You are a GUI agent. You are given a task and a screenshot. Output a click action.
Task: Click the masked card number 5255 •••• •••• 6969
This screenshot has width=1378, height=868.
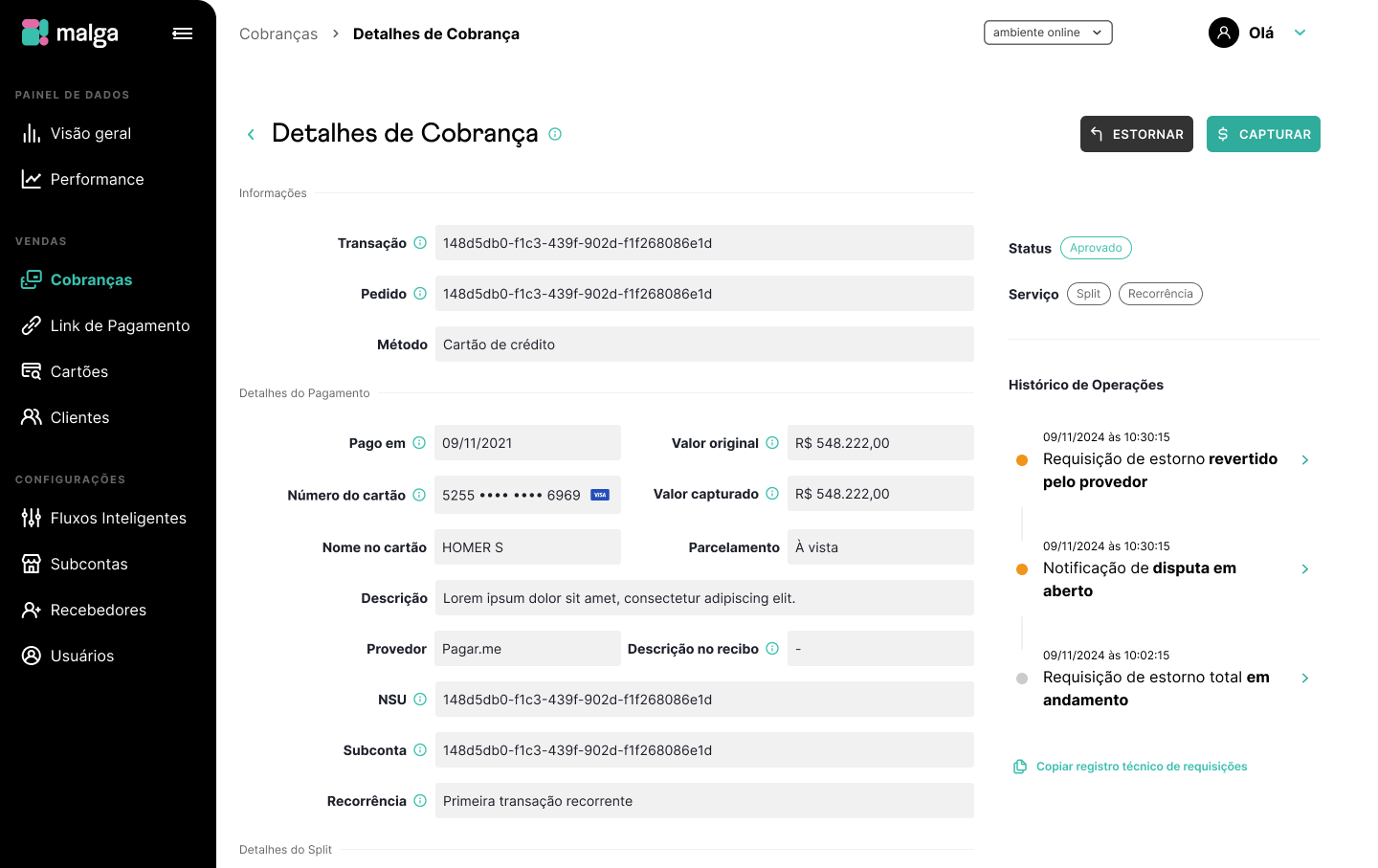click(511, 495)
